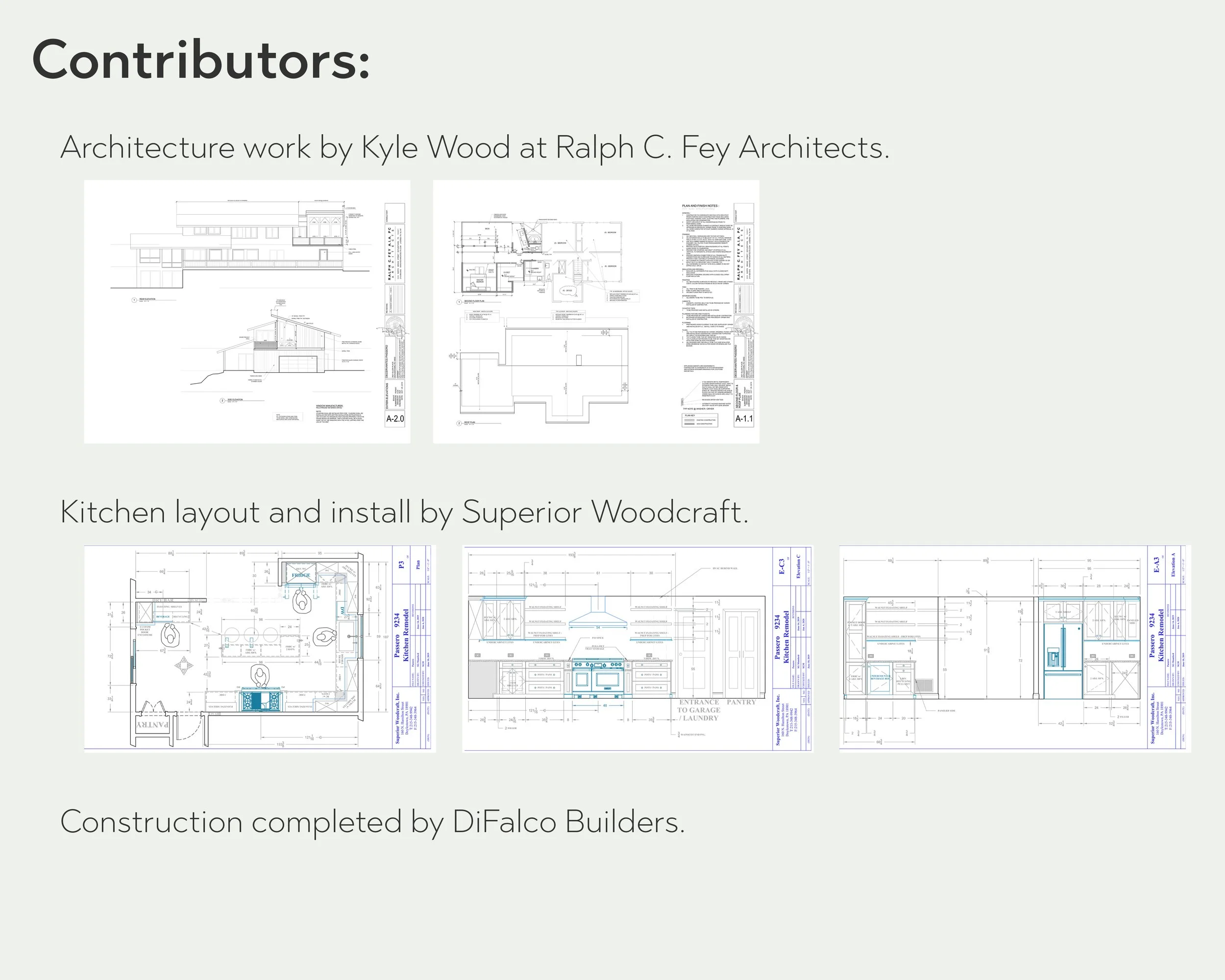The width and height of the screenshot is (1225, 980).
Task: Open the exterior elevations drawing A-2.0
Action: pyautogui.click(x=246, y=311)
